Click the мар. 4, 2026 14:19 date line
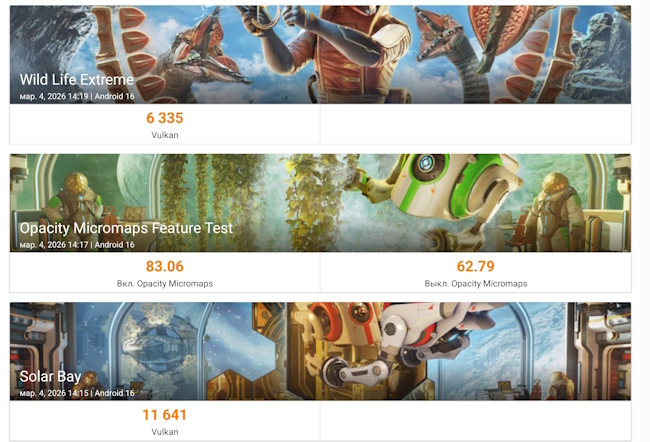The height and width of the screenshot is (442, 650). [x=77, y=96]
